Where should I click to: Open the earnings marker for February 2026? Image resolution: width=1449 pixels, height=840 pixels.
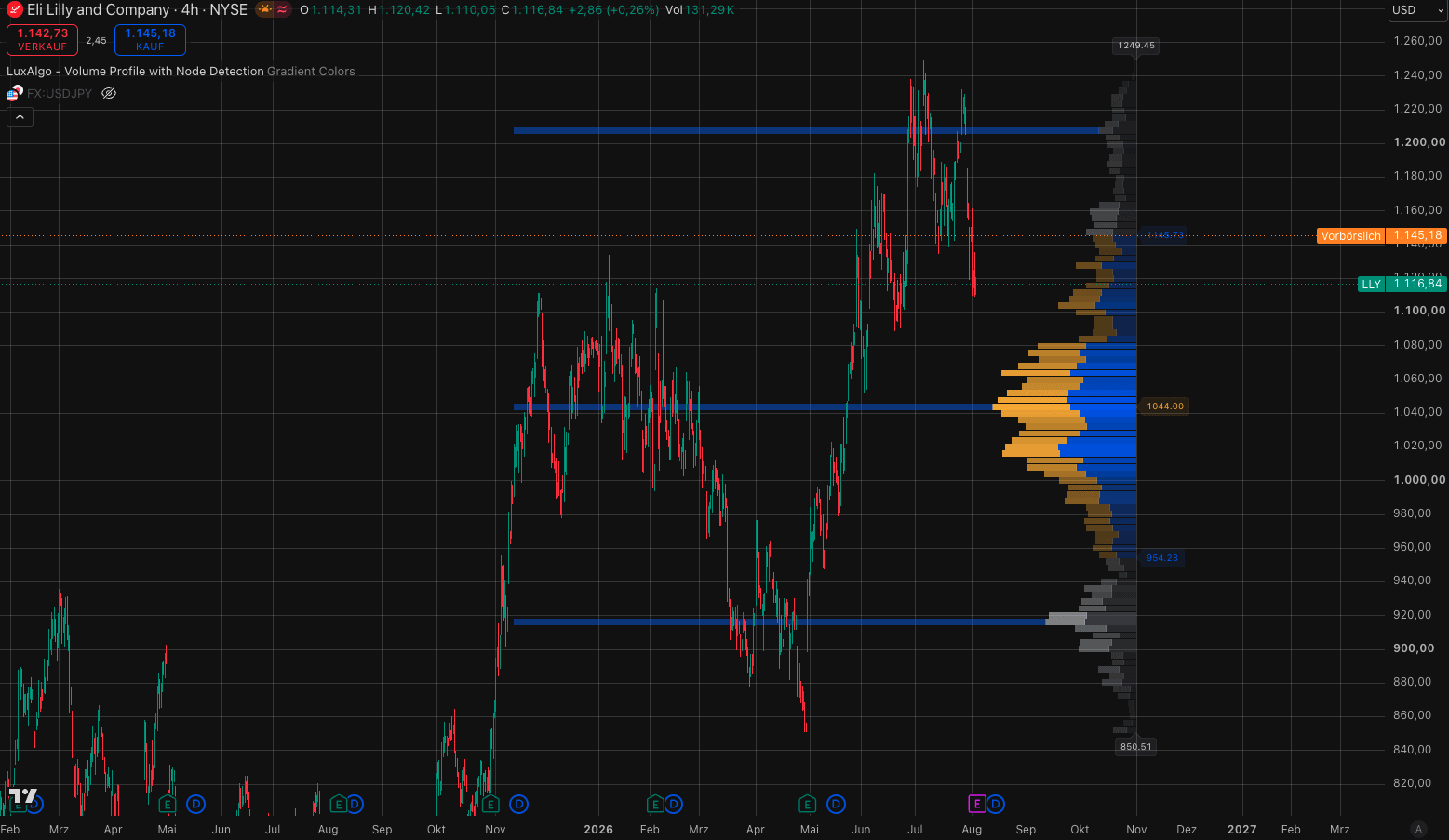click(x=655, y=804)
